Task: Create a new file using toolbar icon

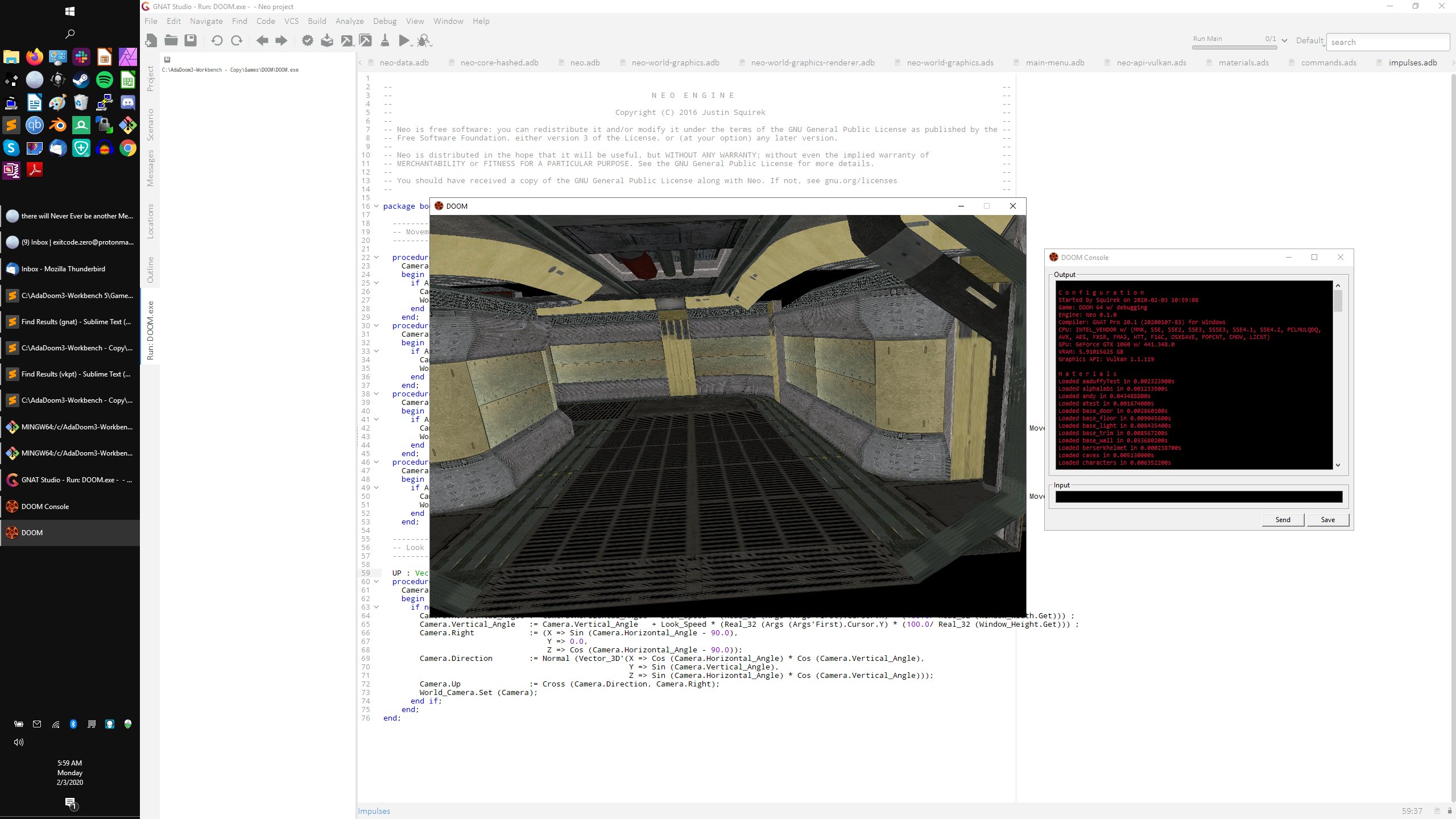Action: click(151, 40)
